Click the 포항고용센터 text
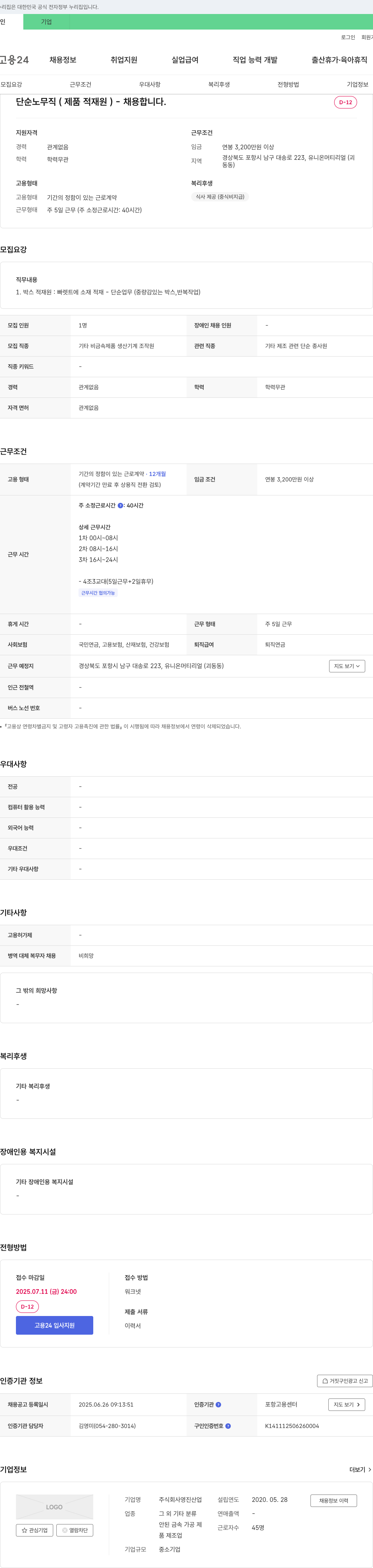The height and width of the screenshot is (1568, 373). point(281,1404)
